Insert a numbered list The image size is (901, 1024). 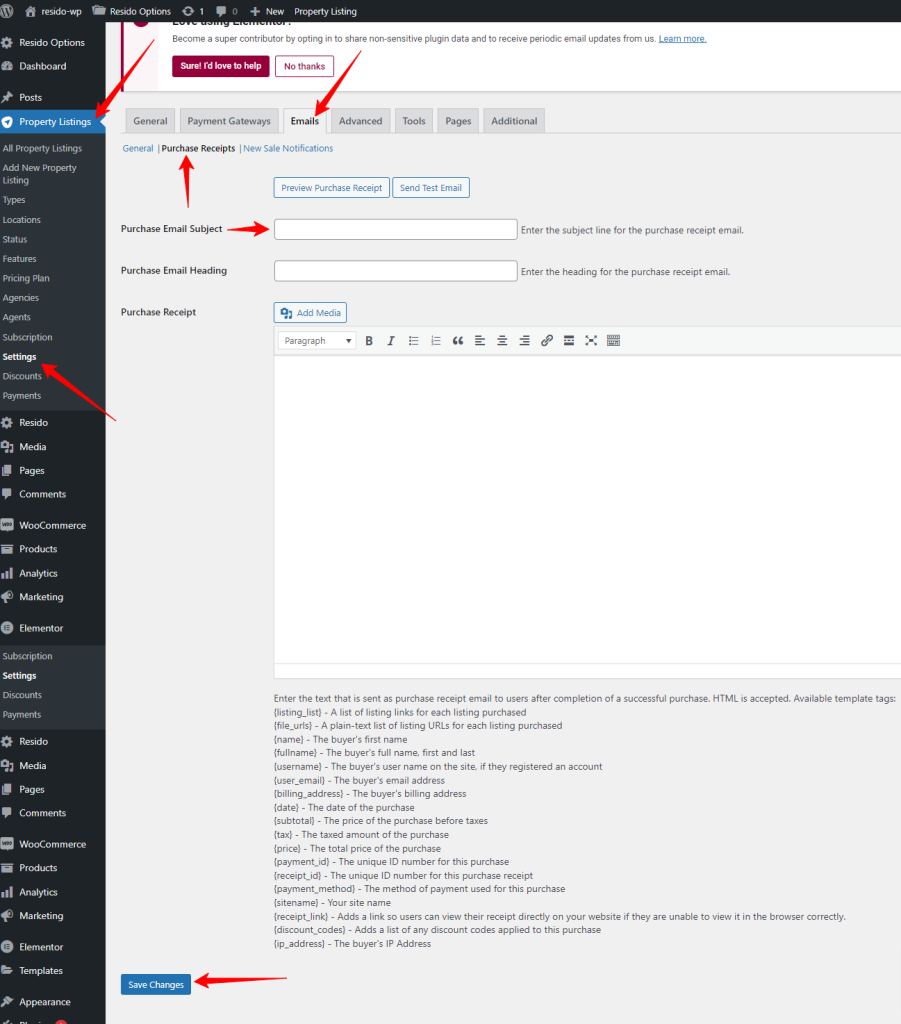click(435, 340)
